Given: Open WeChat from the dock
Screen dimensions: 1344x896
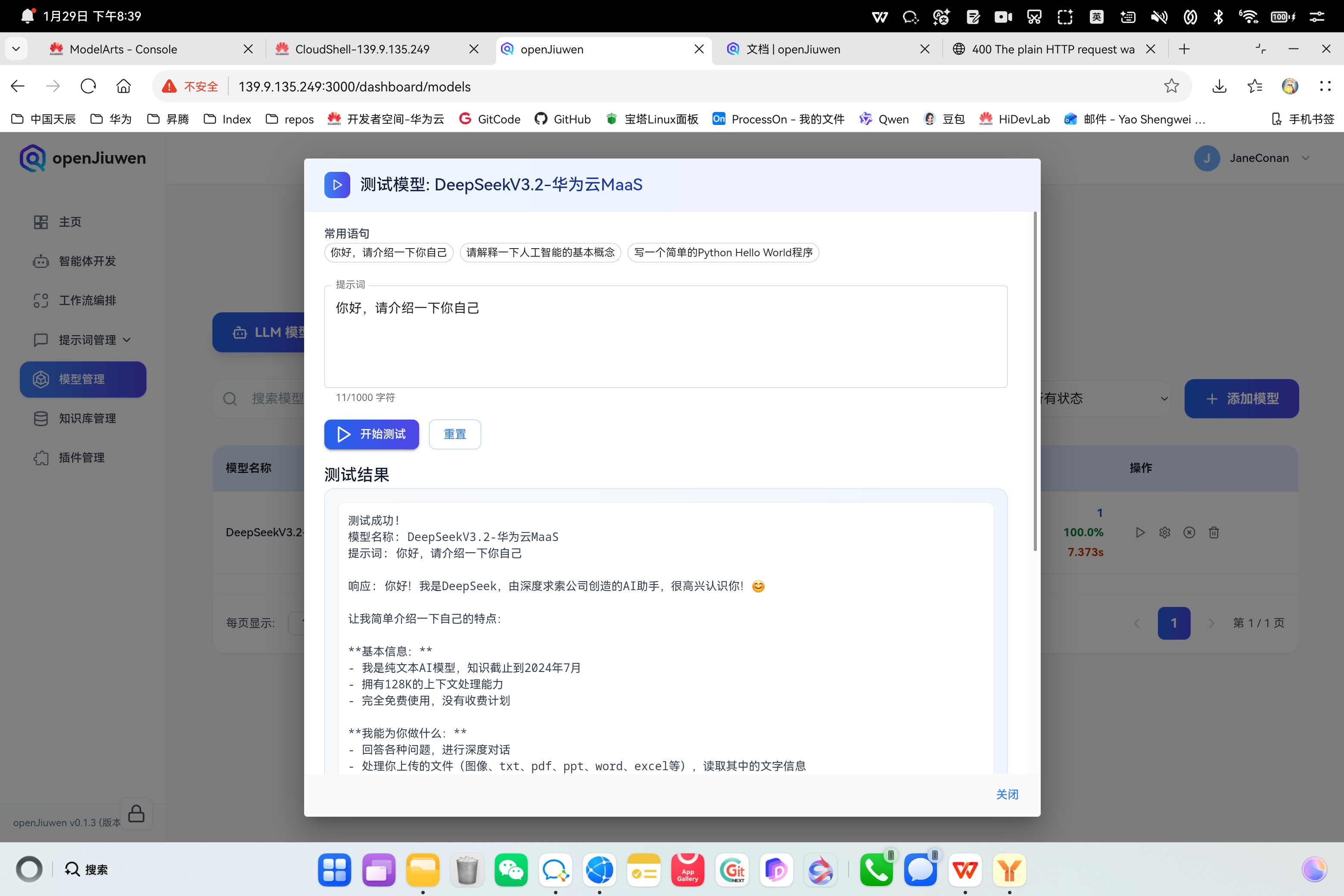Looking at the screenshot, I should [510, 870].
